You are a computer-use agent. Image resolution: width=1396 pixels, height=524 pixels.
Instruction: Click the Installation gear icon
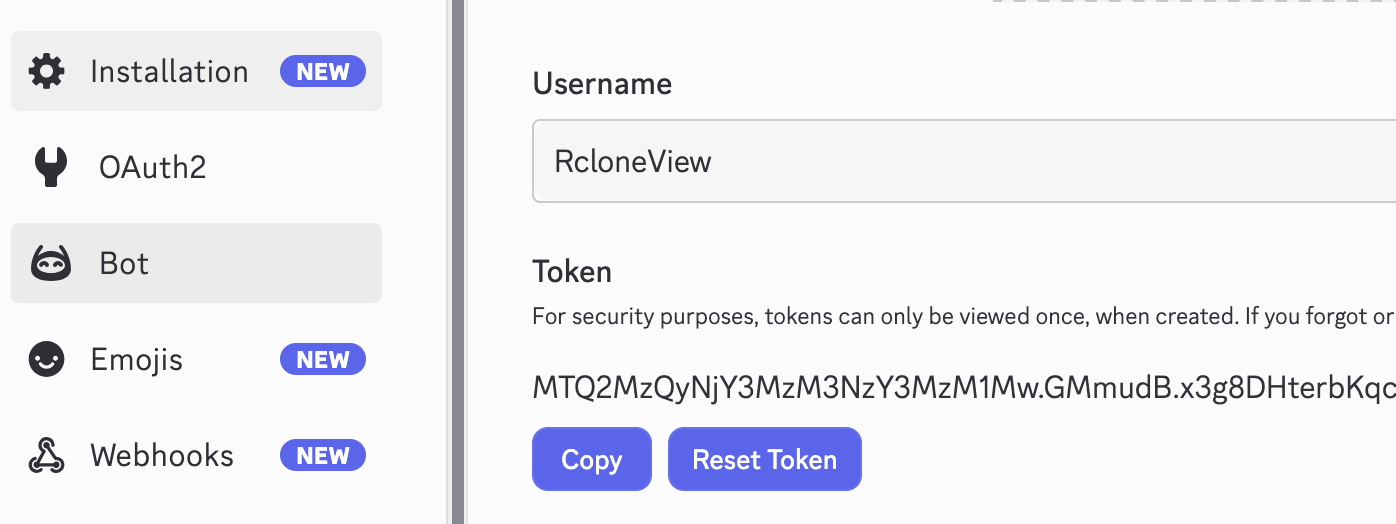(x=47, y=72)
